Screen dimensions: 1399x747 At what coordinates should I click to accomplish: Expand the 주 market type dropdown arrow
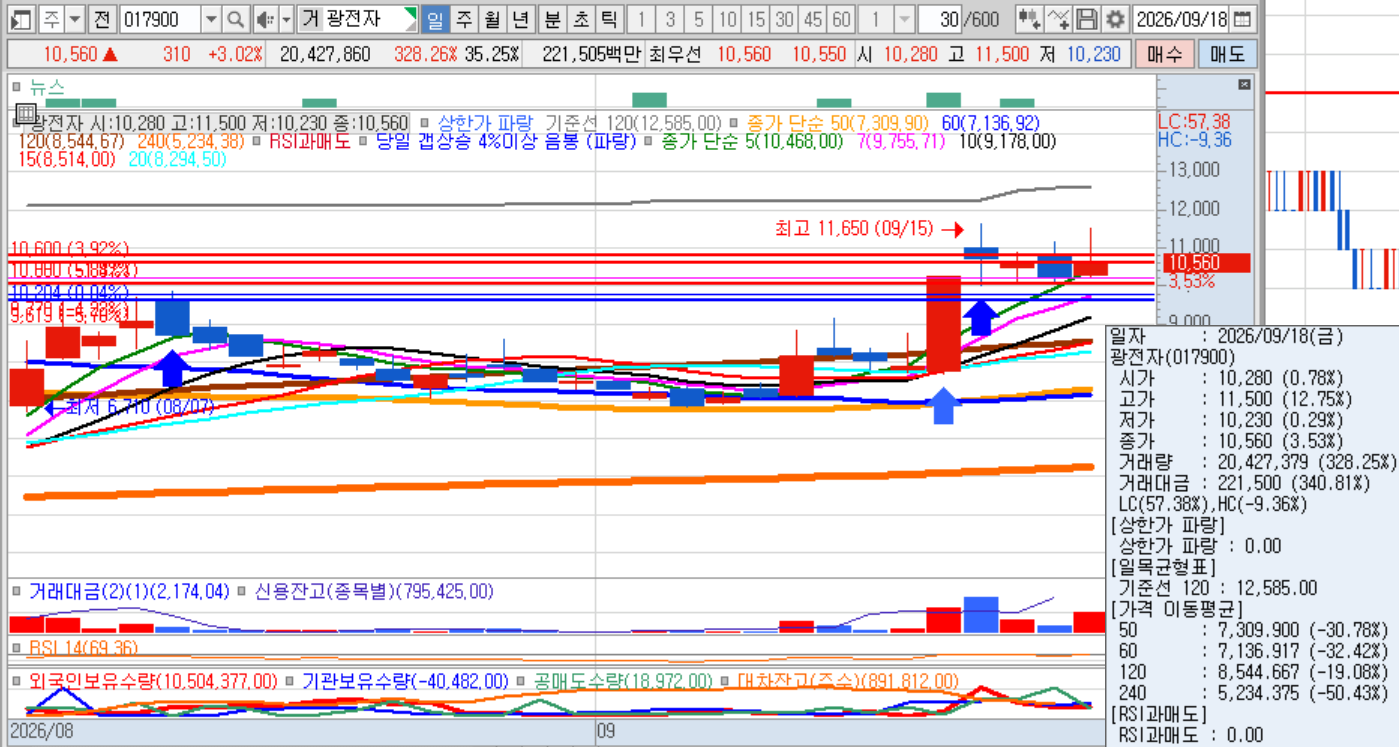click(x=75, y=19)
